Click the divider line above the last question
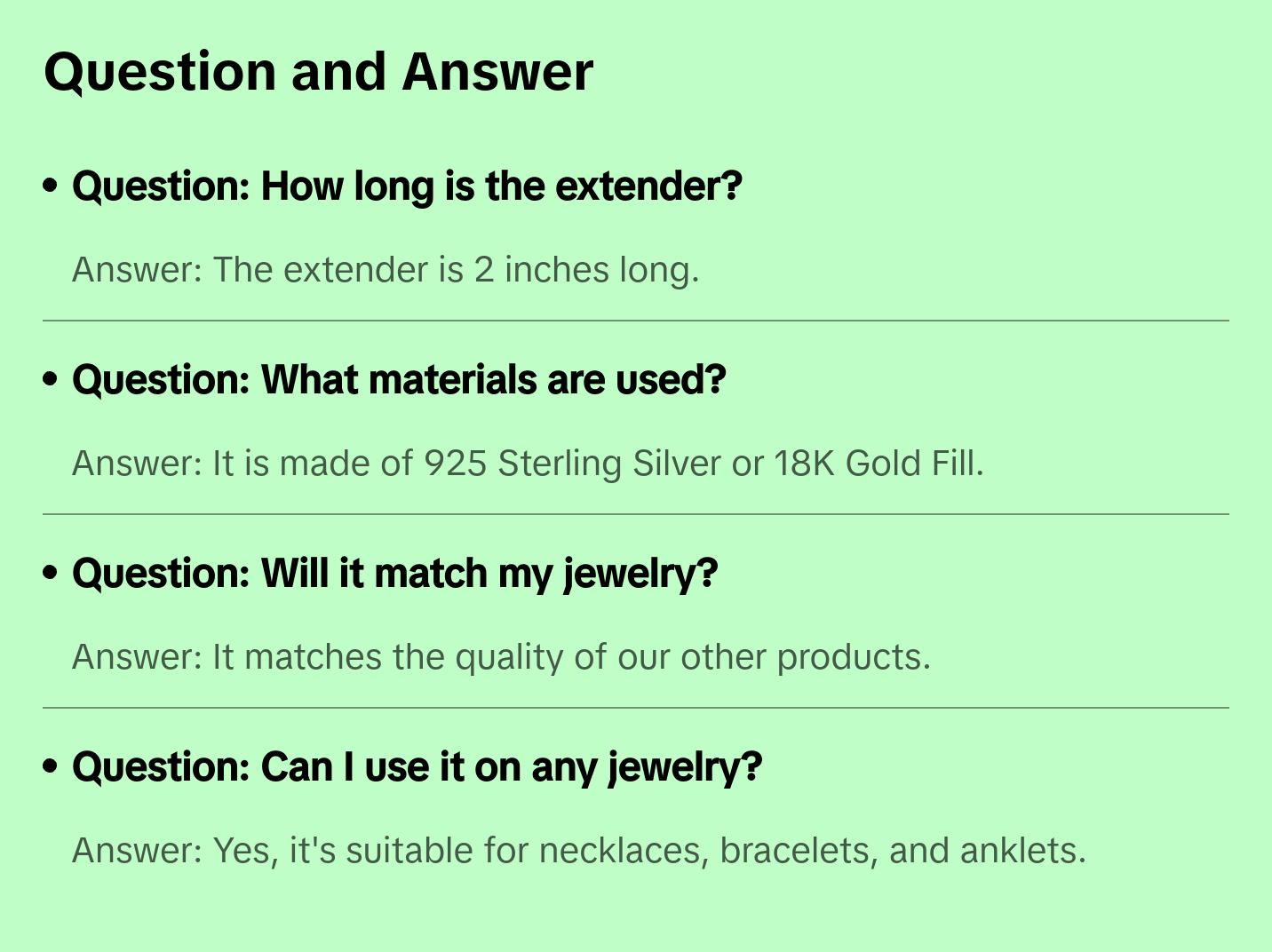Screen dimensions: 1272x952 coord(636,708)
